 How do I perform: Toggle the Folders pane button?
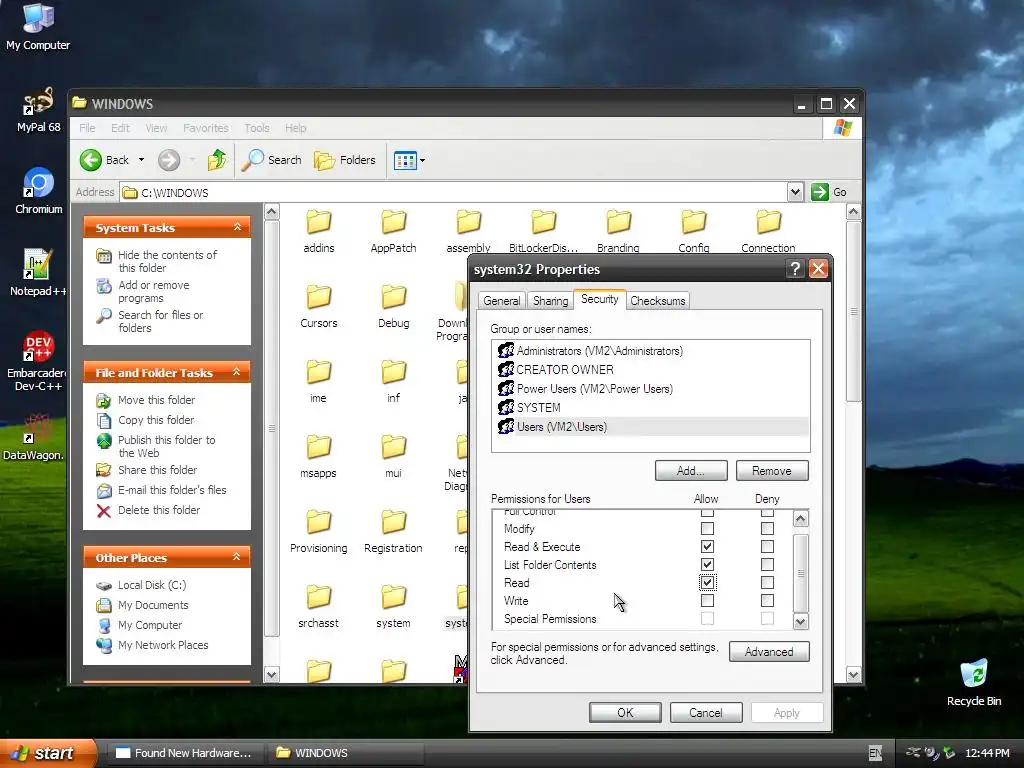click(x=345, y=160)
